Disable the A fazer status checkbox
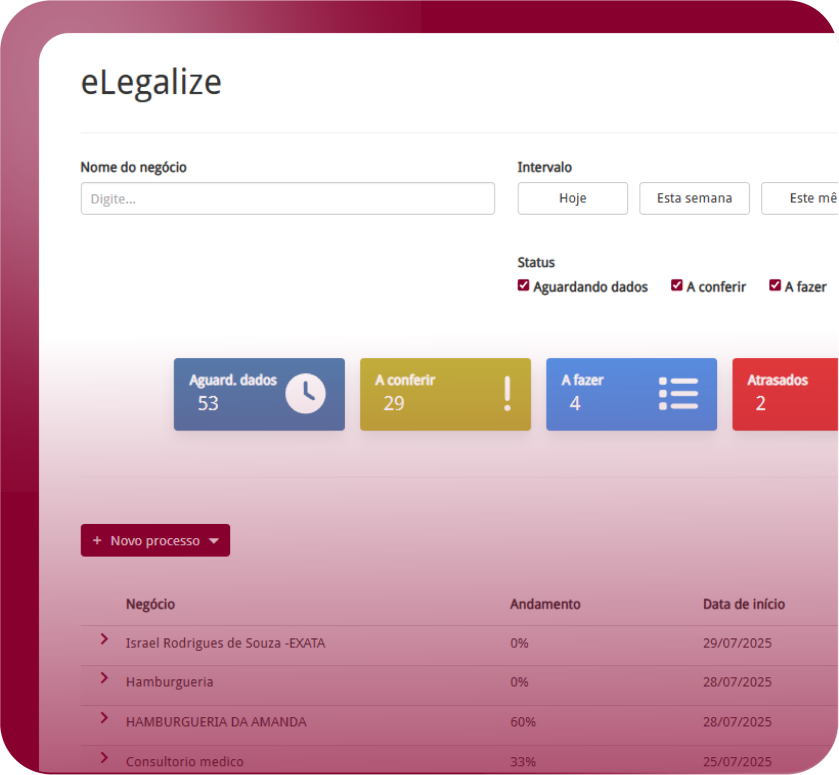839x775 pixels. pyautogui.click(x=775, y=286)
